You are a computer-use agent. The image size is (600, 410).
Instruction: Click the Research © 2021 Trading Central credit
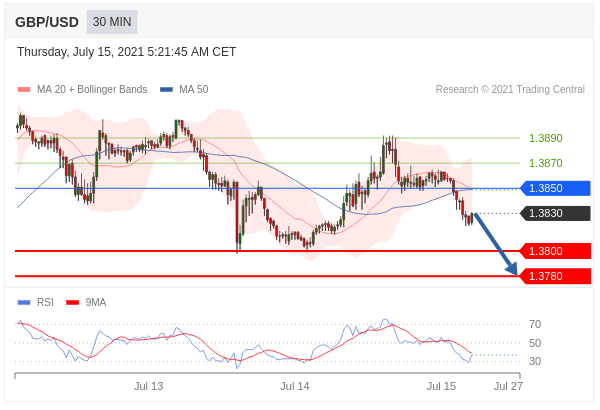click(510, 90)
